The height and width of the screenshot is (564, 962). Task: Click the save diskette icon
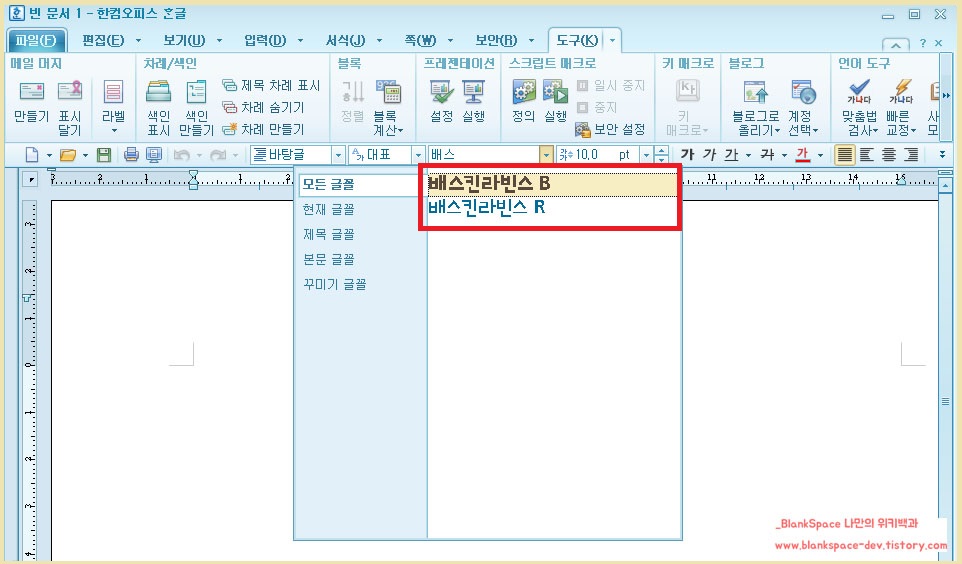[x=104, y=155]
